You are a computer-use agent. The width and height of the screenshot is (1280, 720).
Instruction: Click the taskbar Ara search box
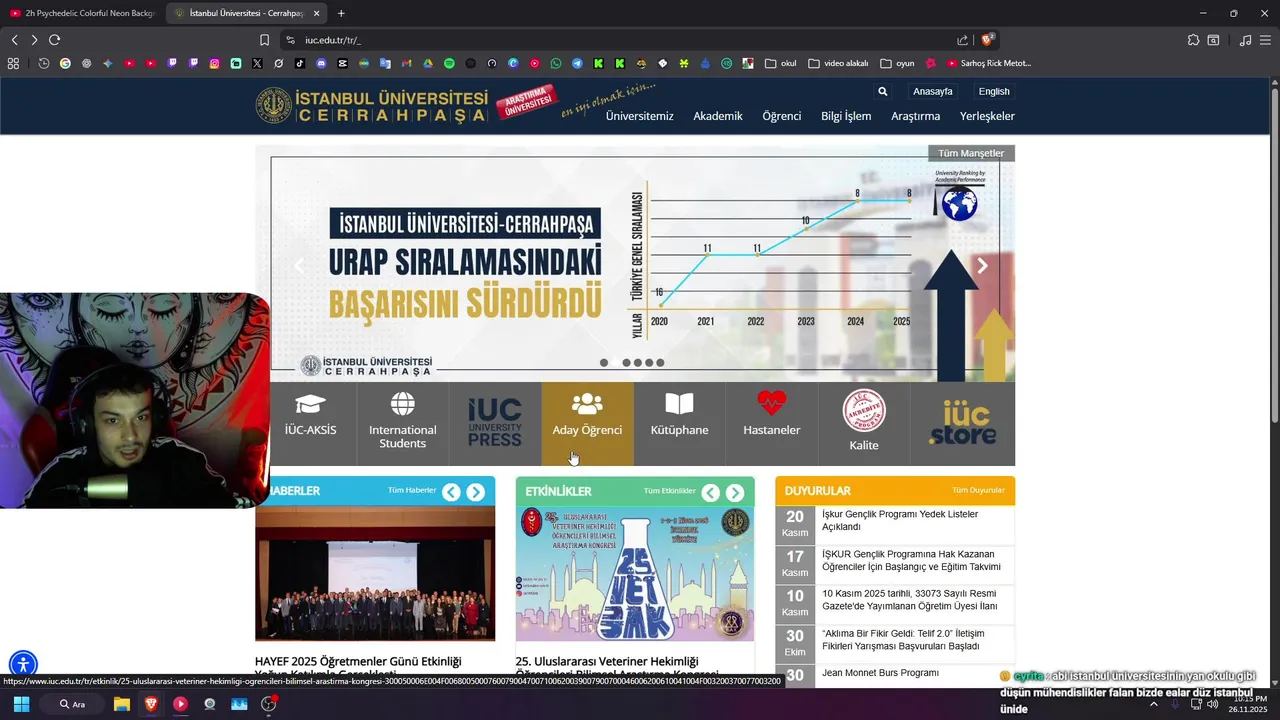[x=72, y=704]
